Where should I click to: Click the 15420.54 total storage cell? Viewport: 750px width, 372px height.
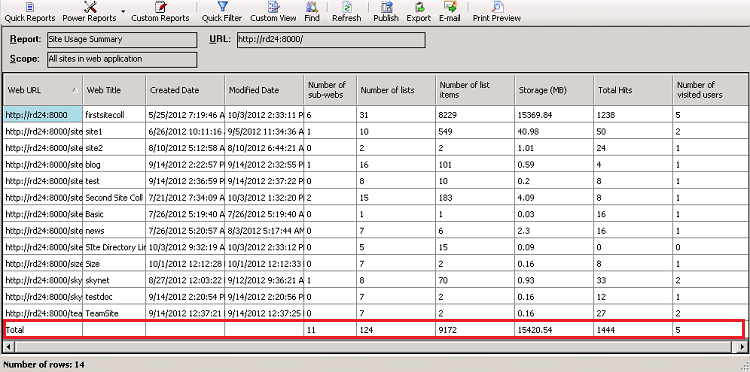point(554,330)
